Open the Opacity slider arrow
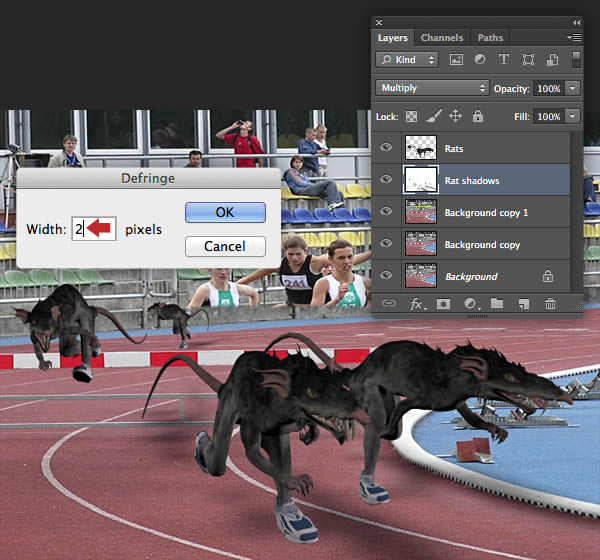 click(x=572, y=88)
